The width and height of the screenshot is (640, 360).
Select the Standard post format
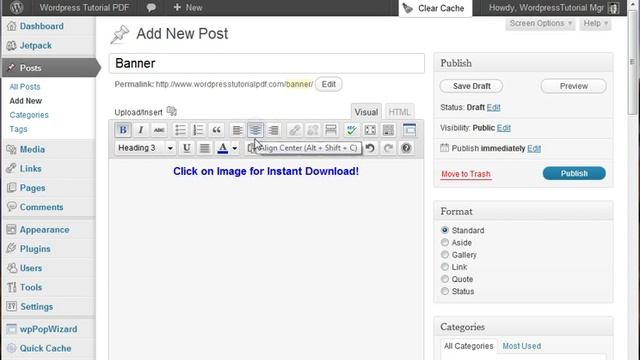click(445, 230)
